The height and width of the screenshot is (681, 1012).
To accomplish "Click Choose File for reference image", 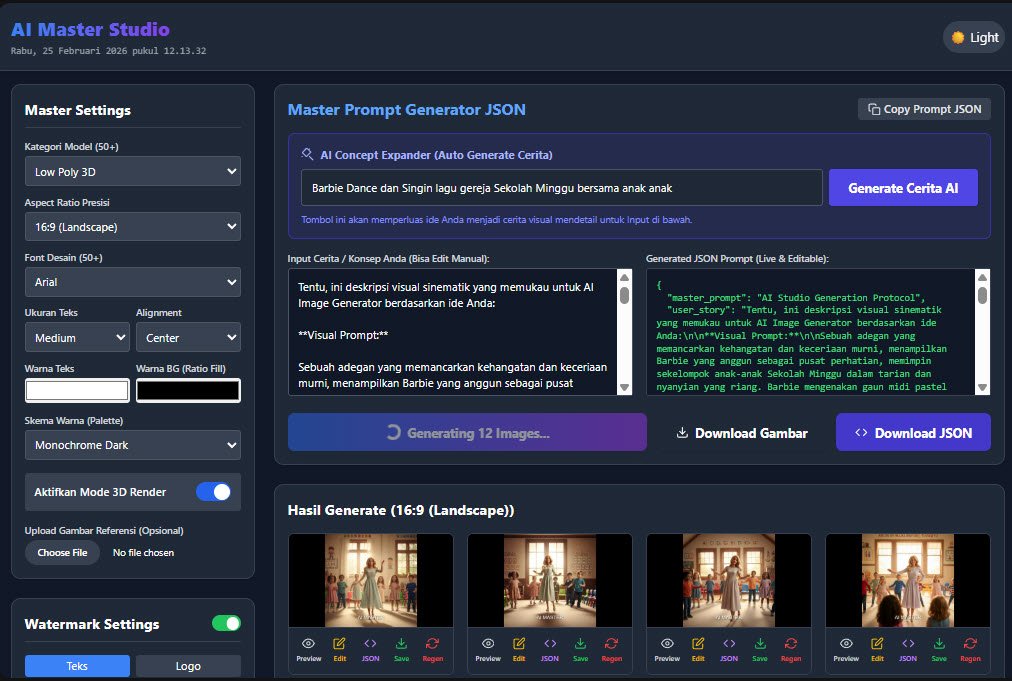I will (x=62, y=553).
